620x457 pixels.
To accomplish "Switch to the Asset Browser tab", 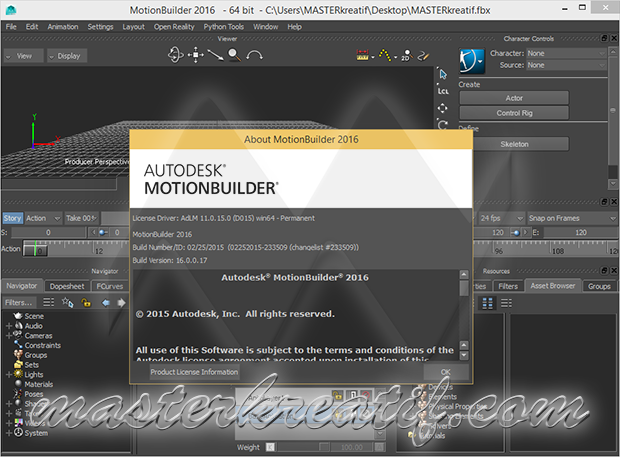I will pyautogui.click(x=552, y=285).
